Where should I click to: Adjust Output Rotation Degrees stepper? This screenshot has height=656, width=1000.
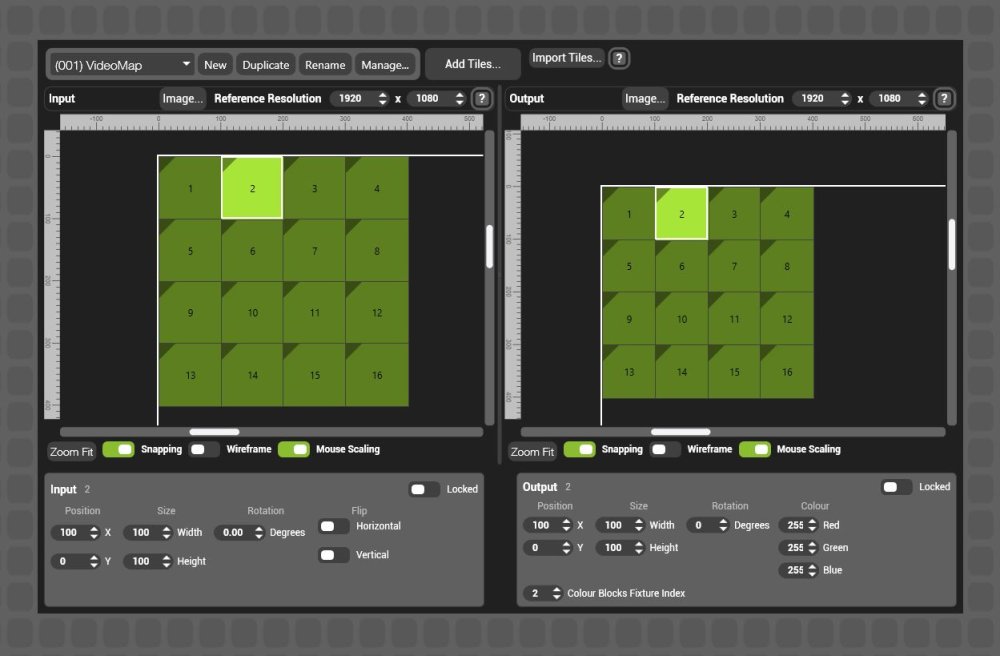tap(723, 525)
